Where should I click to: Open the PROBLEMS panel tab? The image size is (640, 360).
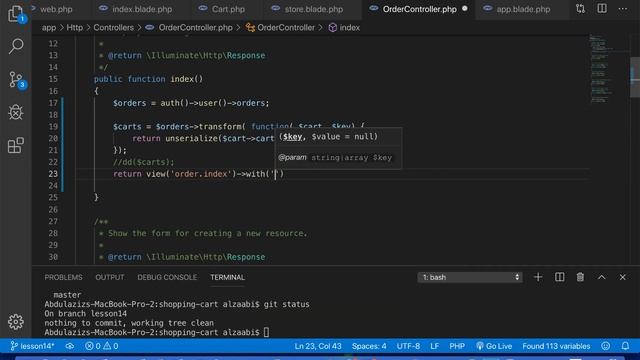pos(63,277)
